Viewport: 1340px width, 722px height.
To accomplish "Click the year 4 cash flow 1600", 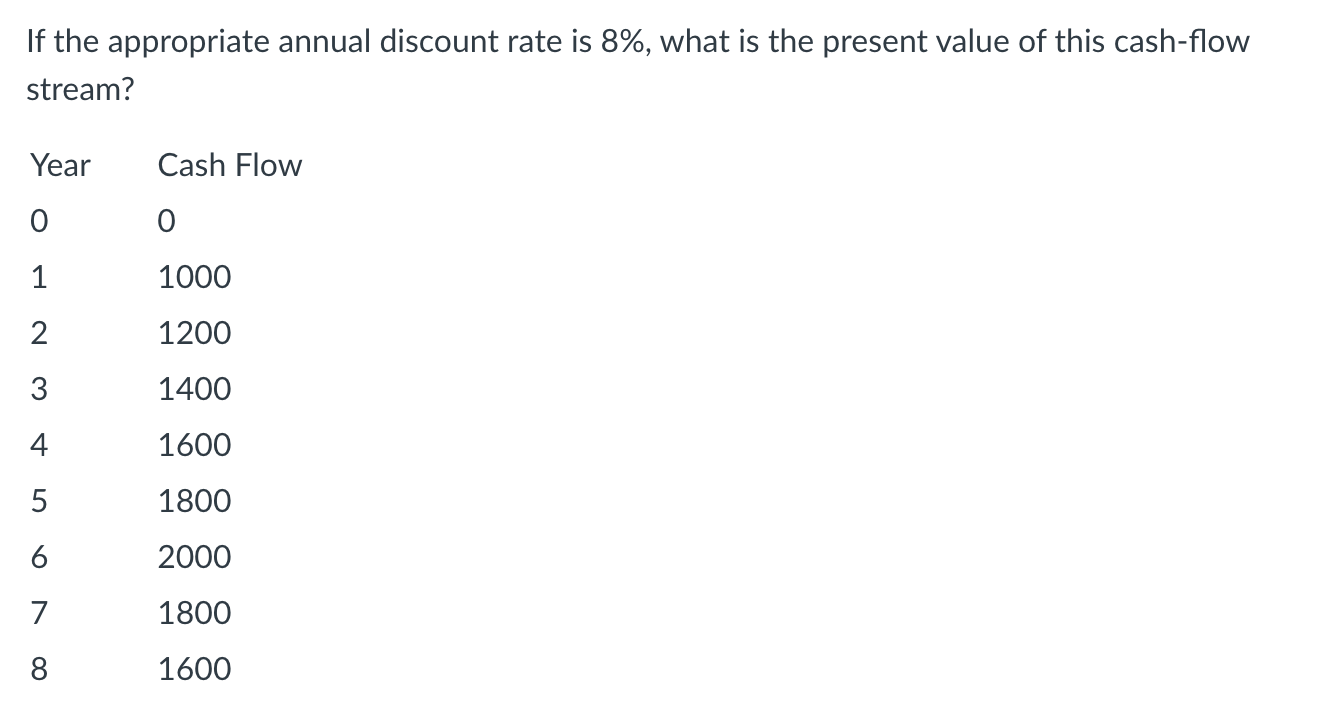I will [194, 445].
